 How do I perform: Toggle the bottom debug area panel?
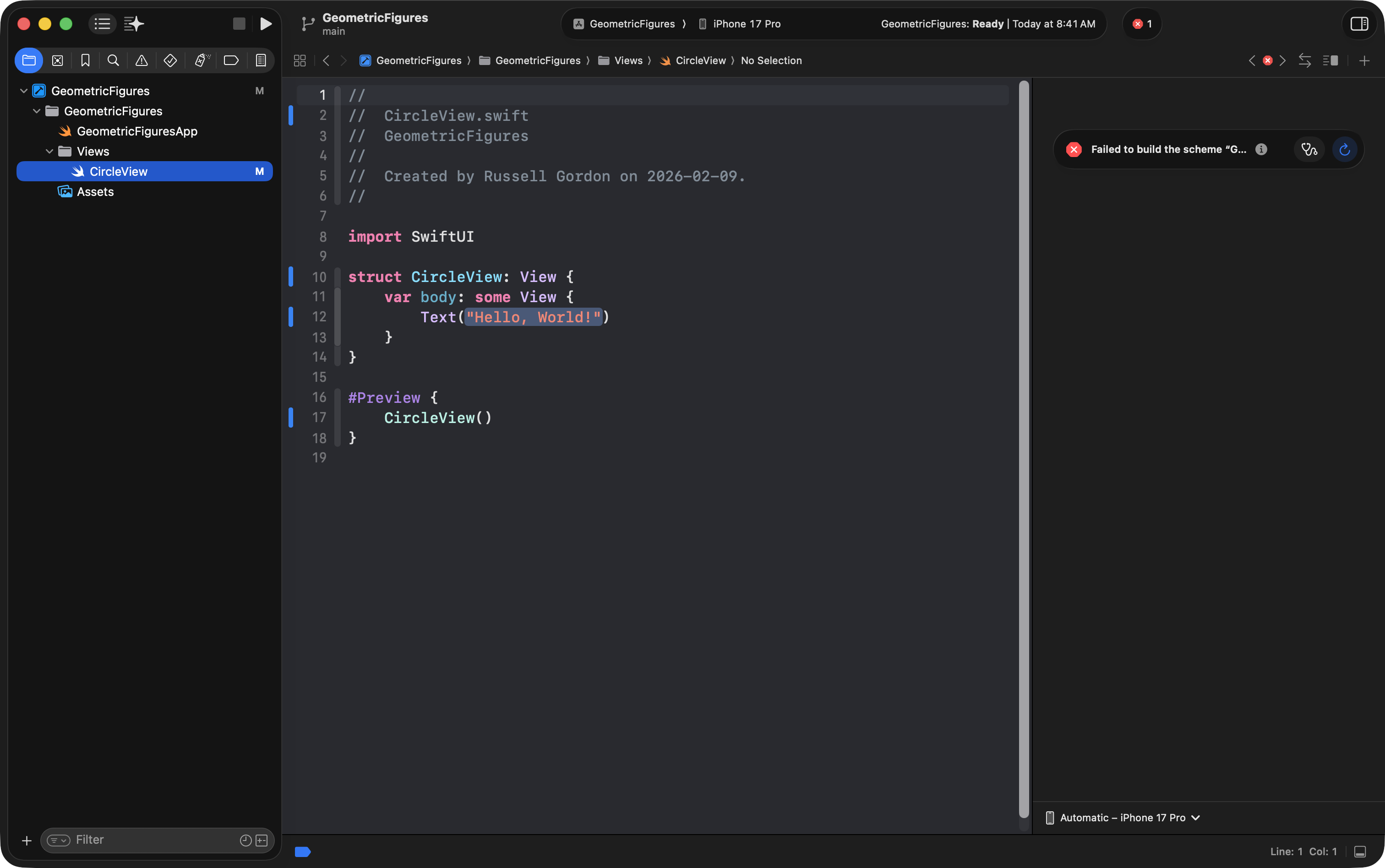(x=1360, y=852)
